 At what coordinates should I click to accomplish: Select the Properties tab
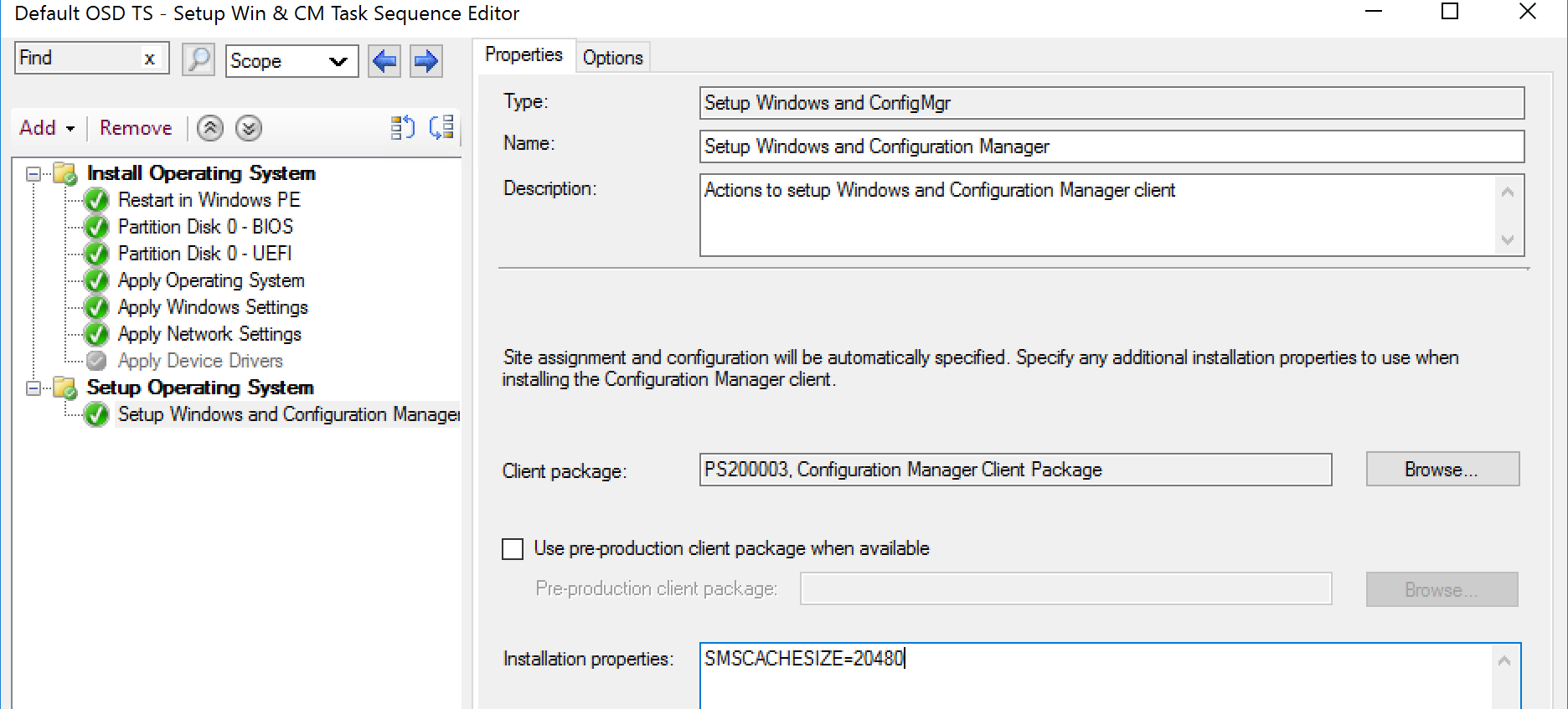[x=524, y=55]
